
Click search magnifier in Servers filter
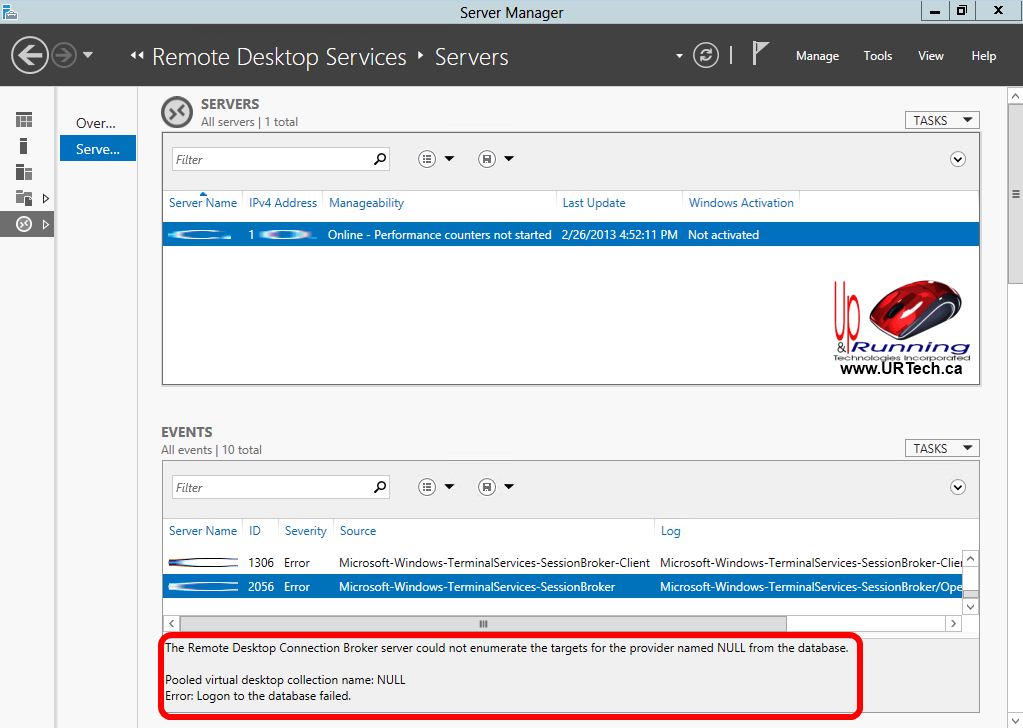380,159
